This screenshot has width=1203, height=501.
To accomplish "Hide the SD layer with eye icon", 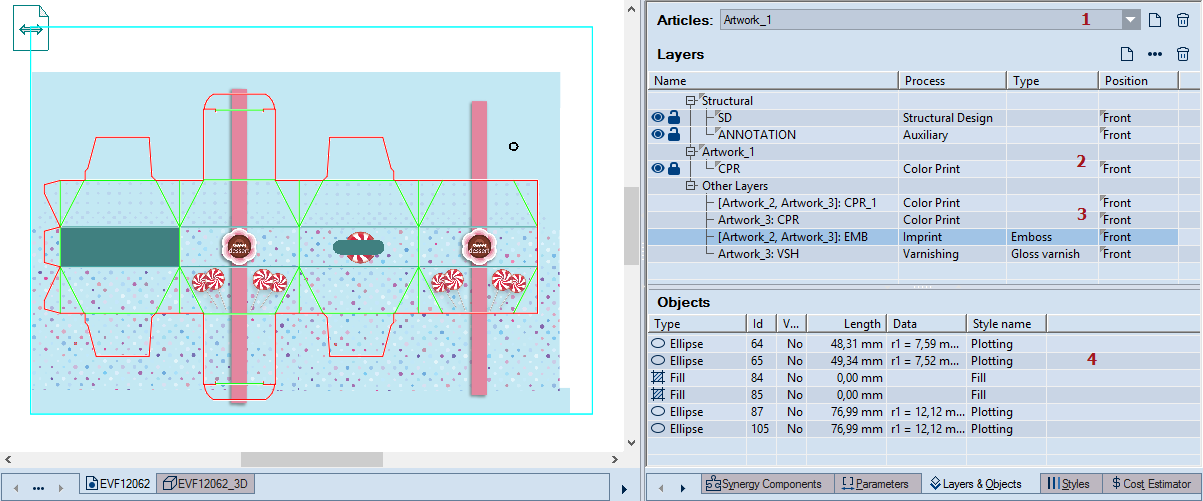I will coord(658,118).
